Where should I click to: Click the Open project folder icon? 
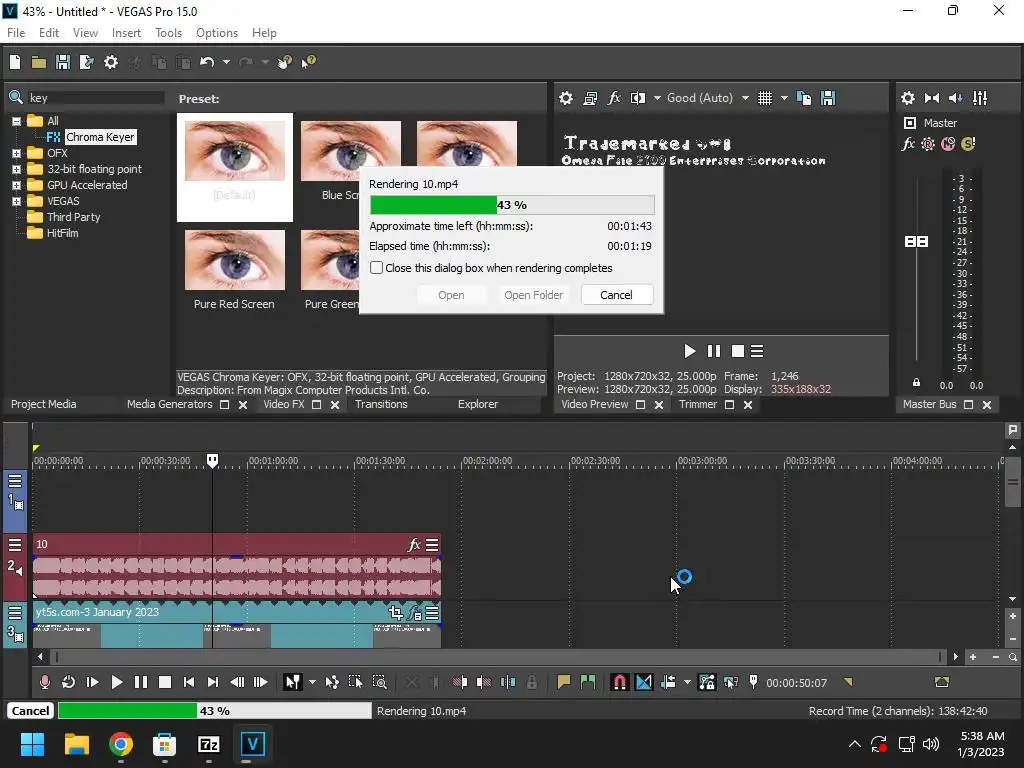pos(39,62)
